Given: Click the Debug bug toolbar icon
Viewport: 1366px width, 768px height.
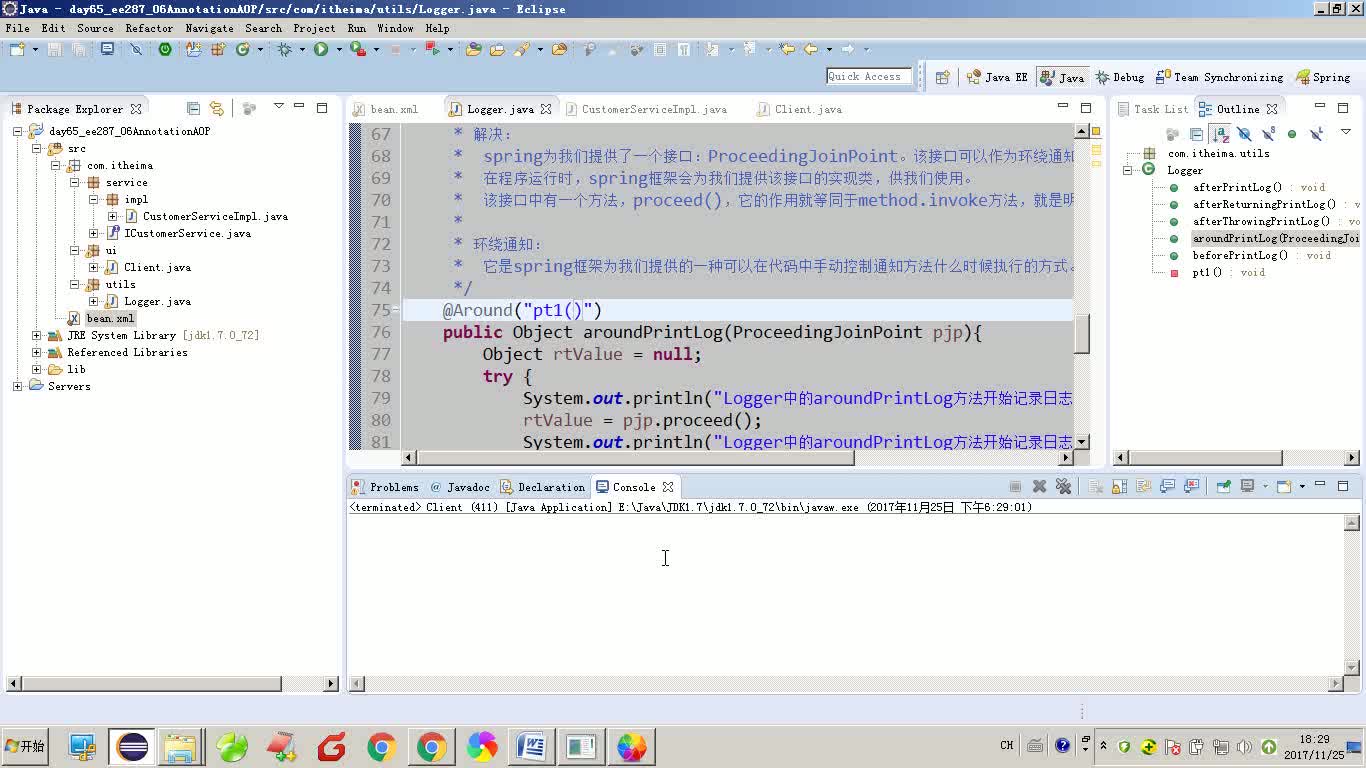Looking at the screenshot, I should click(x=285, y=49).
